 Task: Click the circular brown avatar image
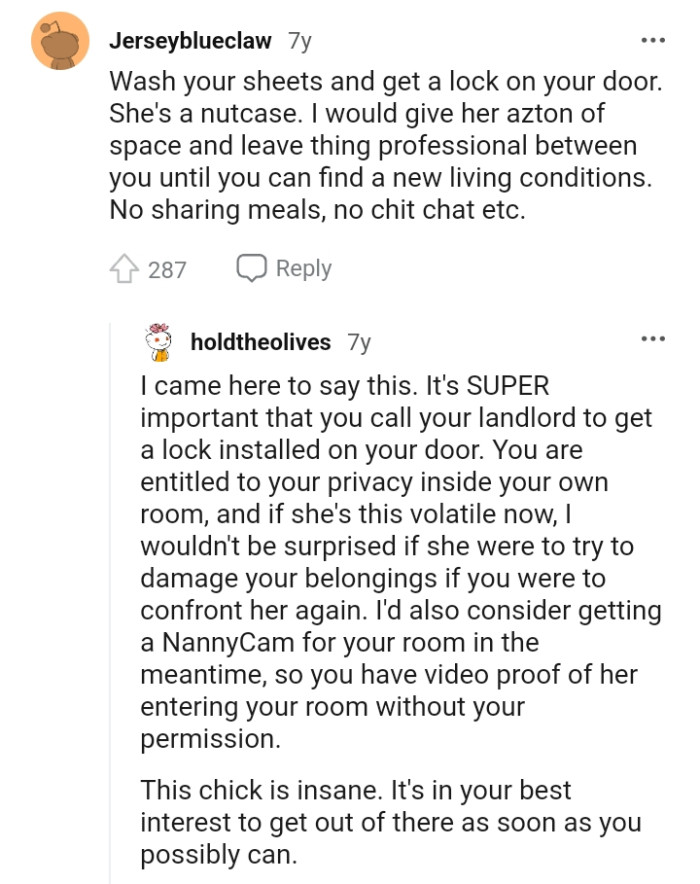pos(55,41)
